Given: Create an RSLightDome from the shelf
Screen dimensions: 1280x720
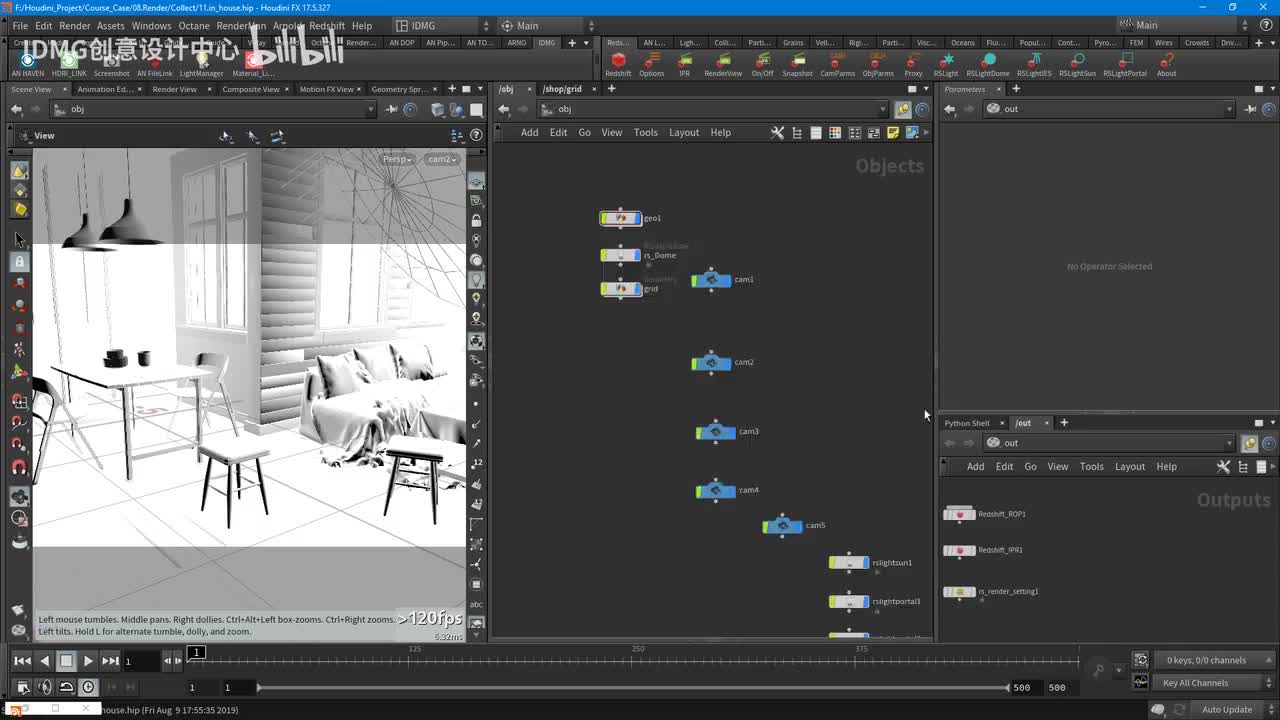Looking at the screenshot, I should [x=987, y=62].
